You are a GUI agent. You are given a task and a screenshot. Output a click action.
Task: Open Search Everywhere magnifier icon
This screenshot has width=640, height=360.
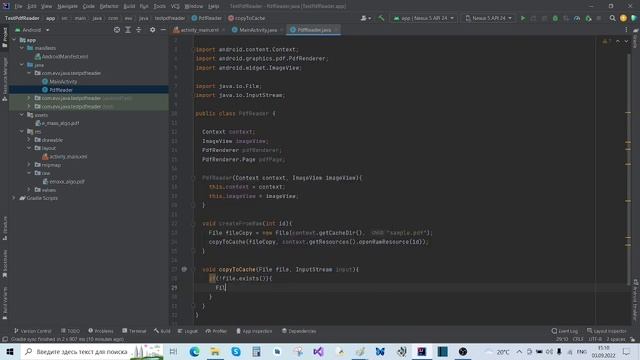[612, 18]
